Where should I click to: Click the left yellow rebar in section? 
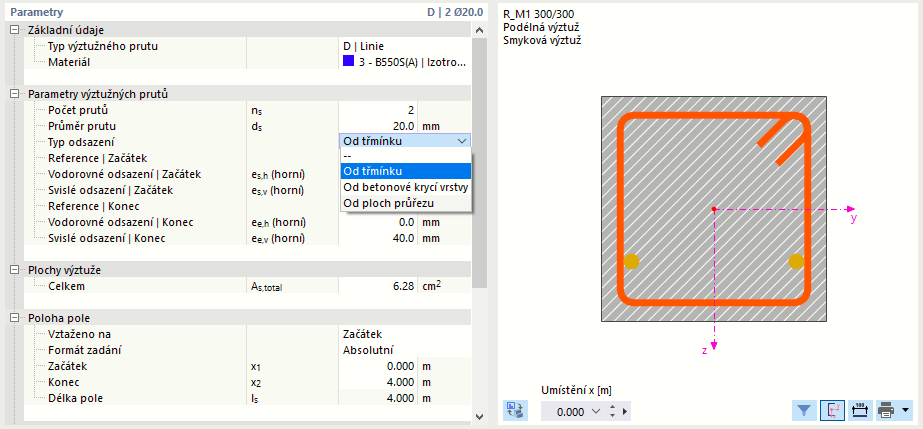pyautogui.click(x=631, y=261)
